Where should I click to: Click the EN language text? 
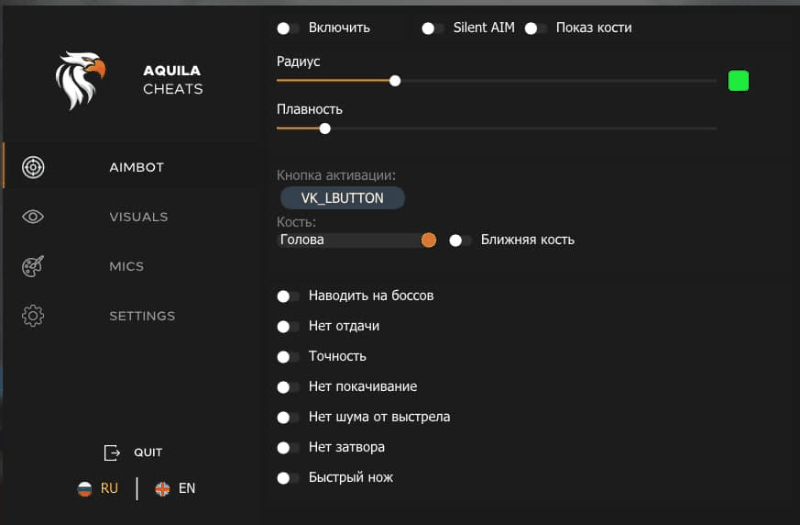tap(187, 489)
